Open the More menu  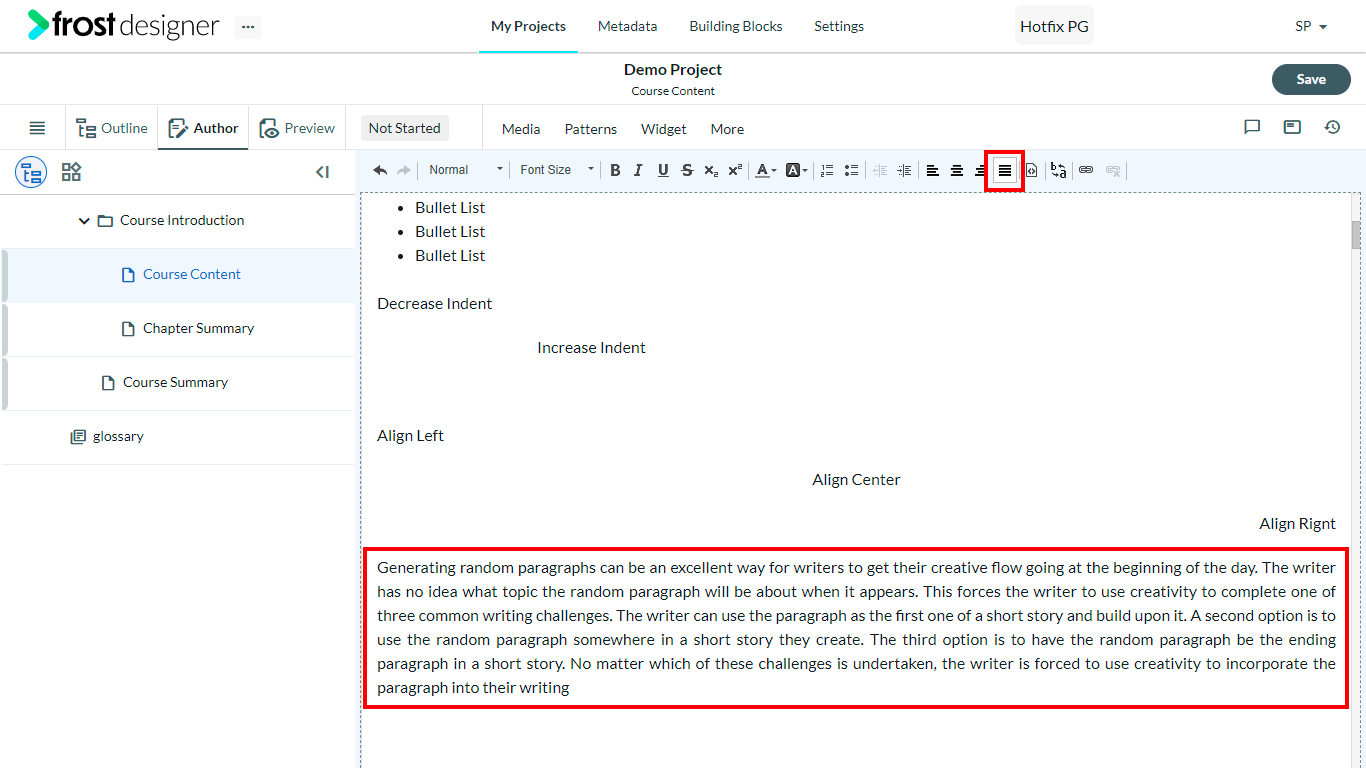coord(727,129)
